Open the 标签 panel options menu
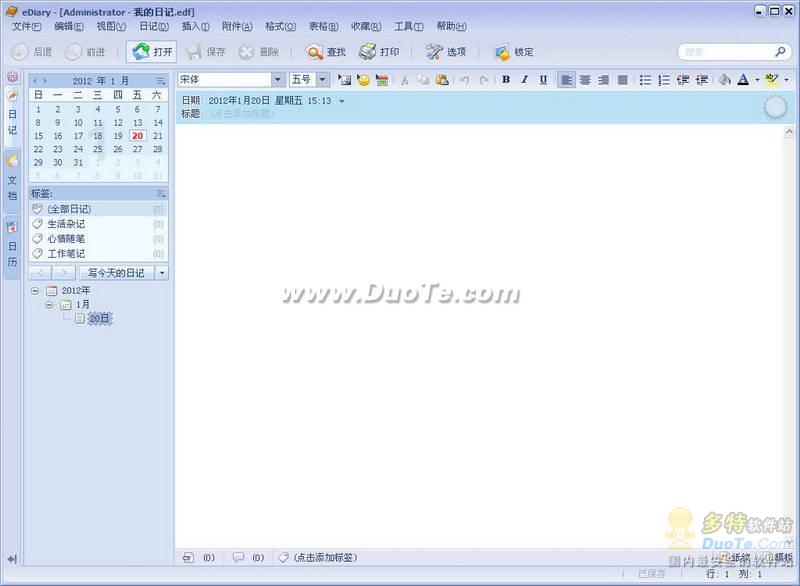800x586 pixels. pyautogui.click(x=161, y=193)
